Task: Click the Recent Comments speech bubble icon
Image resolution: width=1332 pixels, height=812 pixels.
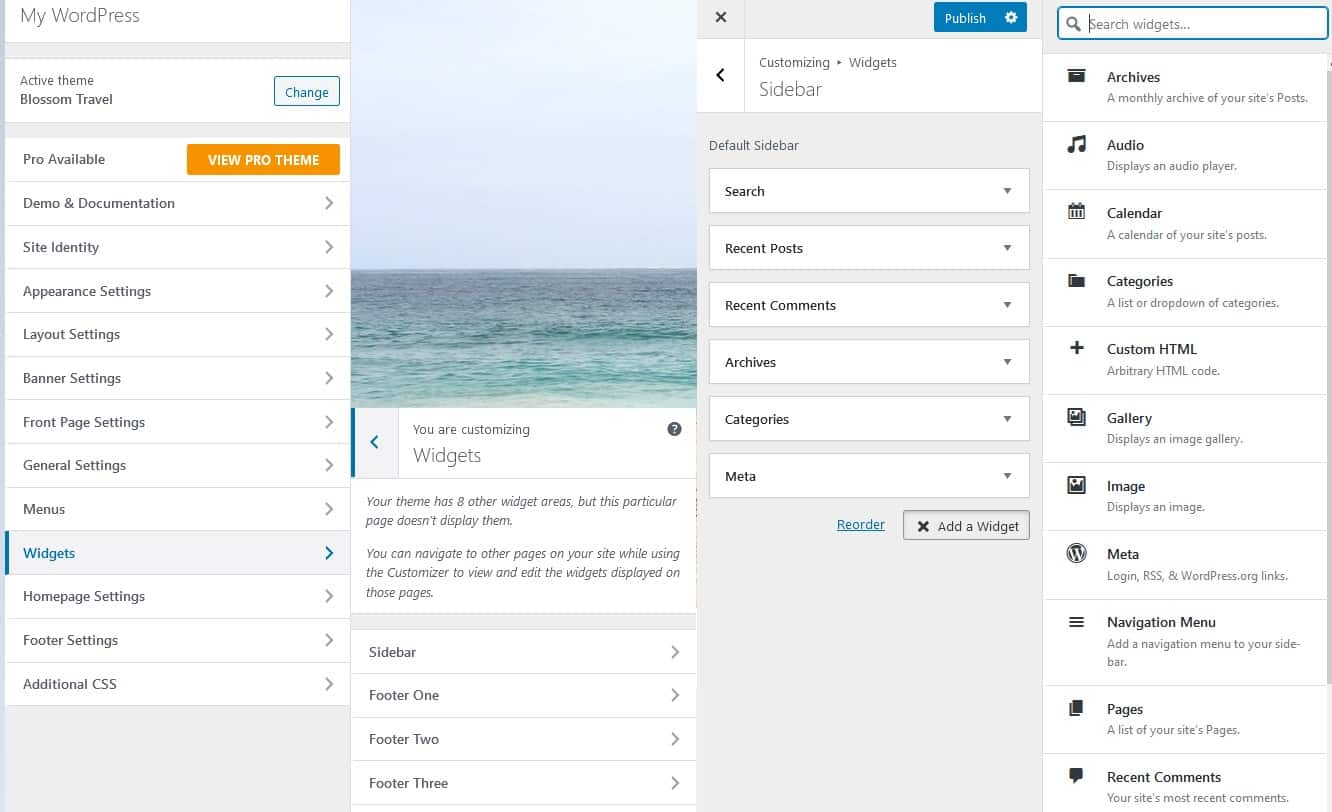Action: point(1076,776)
